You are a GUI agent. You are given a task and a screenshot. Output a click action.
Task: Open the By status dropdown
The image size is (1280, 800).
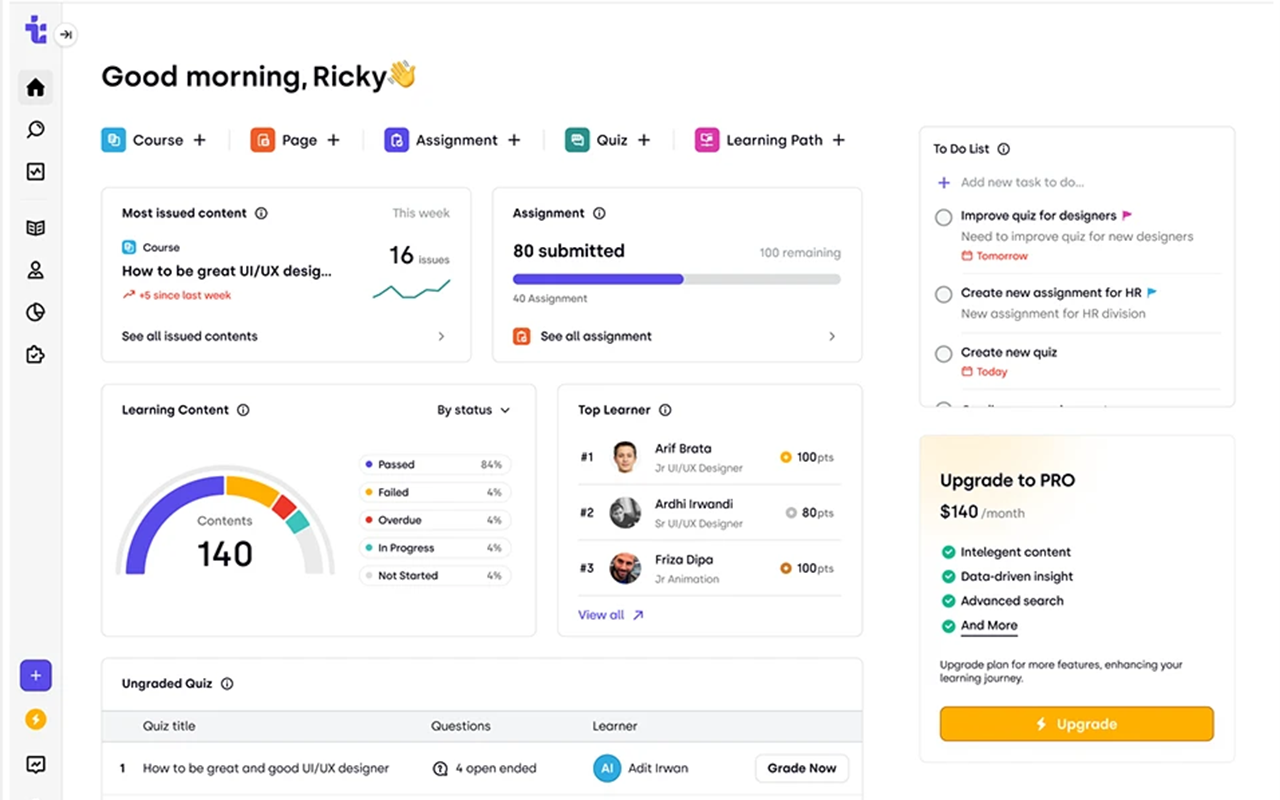click(473, 410)
